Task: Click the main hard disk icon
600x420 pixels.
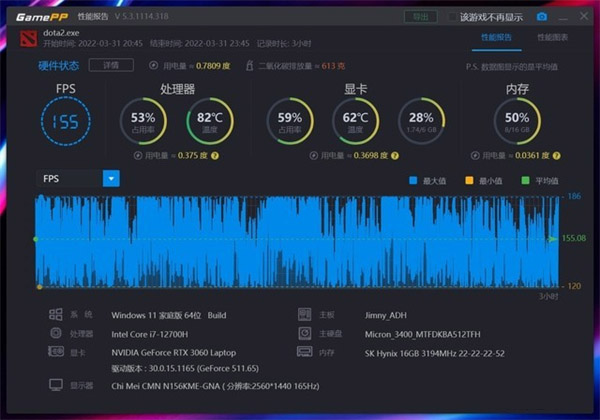Action: click(x=305, y=333)
